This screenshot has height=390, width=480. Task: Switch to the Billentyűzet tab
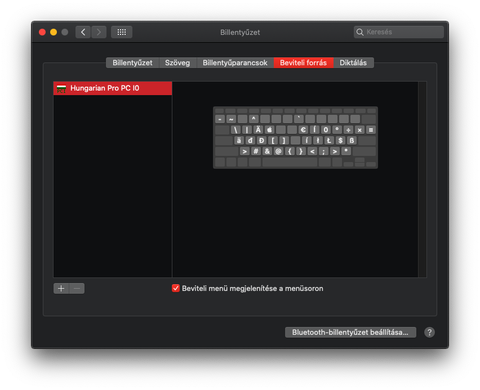pyautogui.click(x=132, y=63)
